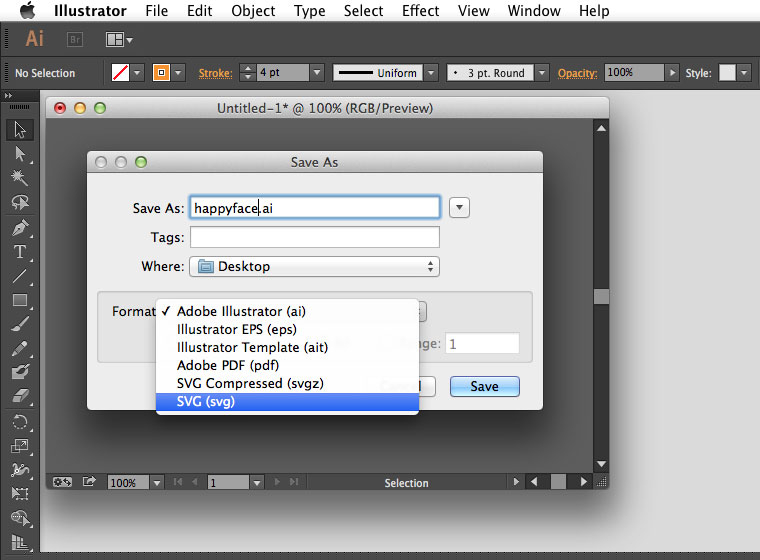
Task: Select the Rectangle tool
Action: pyautogui.click(x=20, y=300)
